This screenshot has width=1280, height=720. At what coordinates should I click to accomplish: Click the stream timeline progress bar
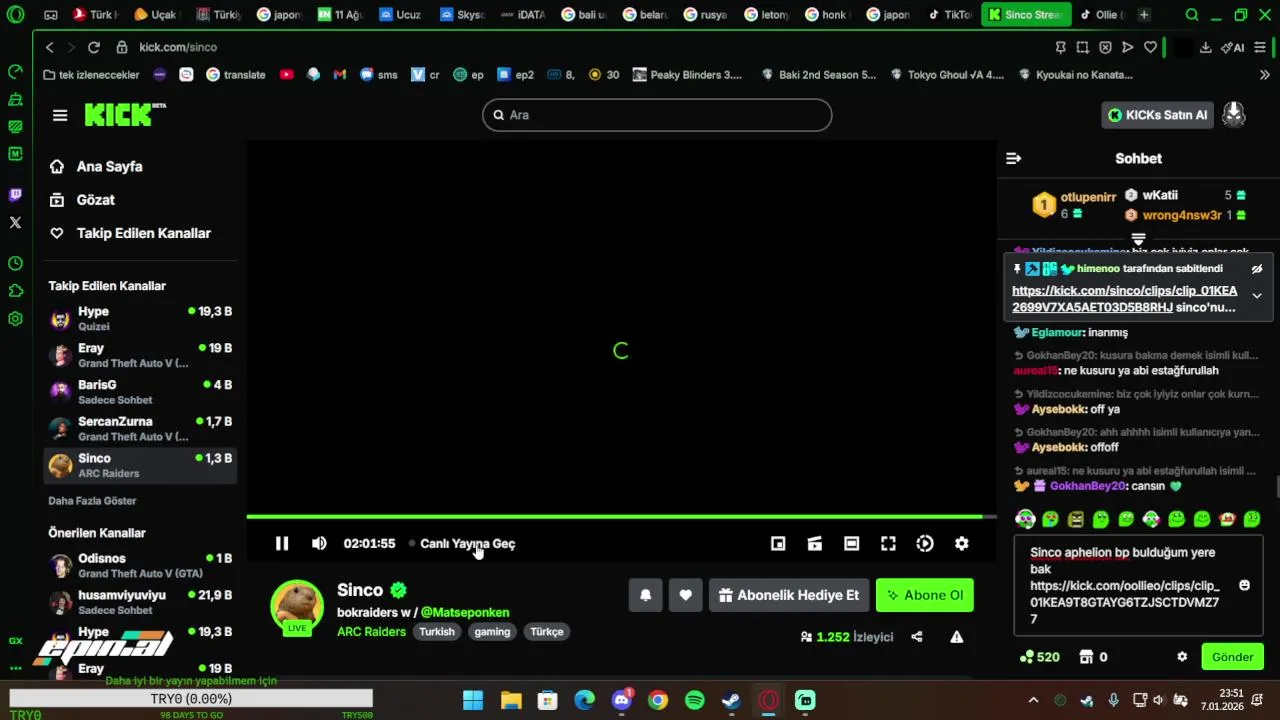[621, 517]
